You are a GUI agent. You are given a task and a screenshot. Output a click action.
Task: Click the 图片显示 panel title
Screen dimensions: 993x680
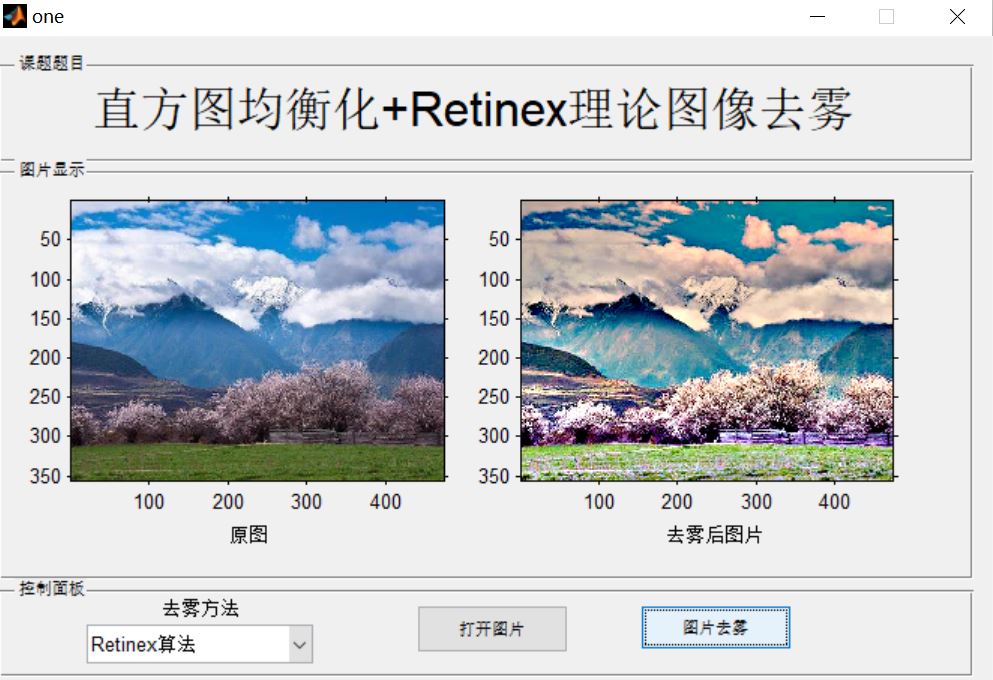pyautogui.click(x=51, y=169)
